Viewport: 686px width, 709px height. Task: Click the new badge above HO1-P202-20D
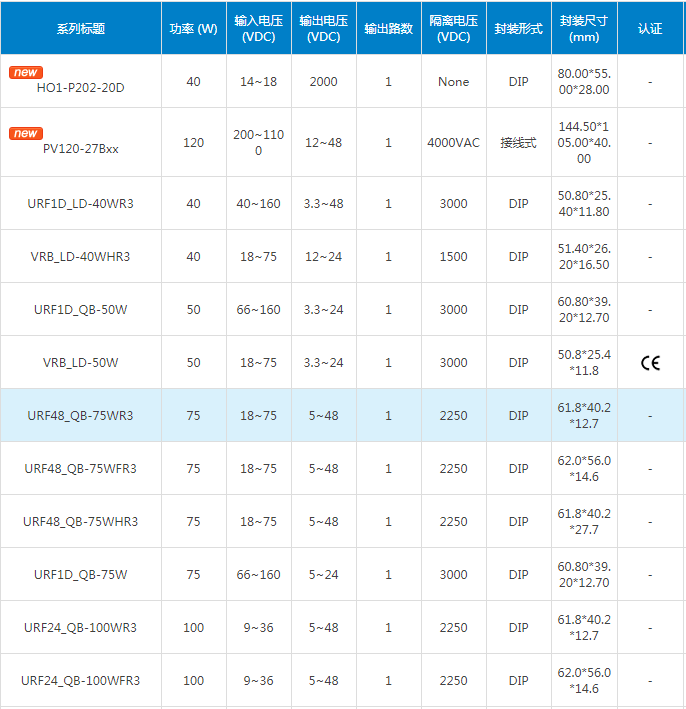pyautogui.click(x=26, y=72)
